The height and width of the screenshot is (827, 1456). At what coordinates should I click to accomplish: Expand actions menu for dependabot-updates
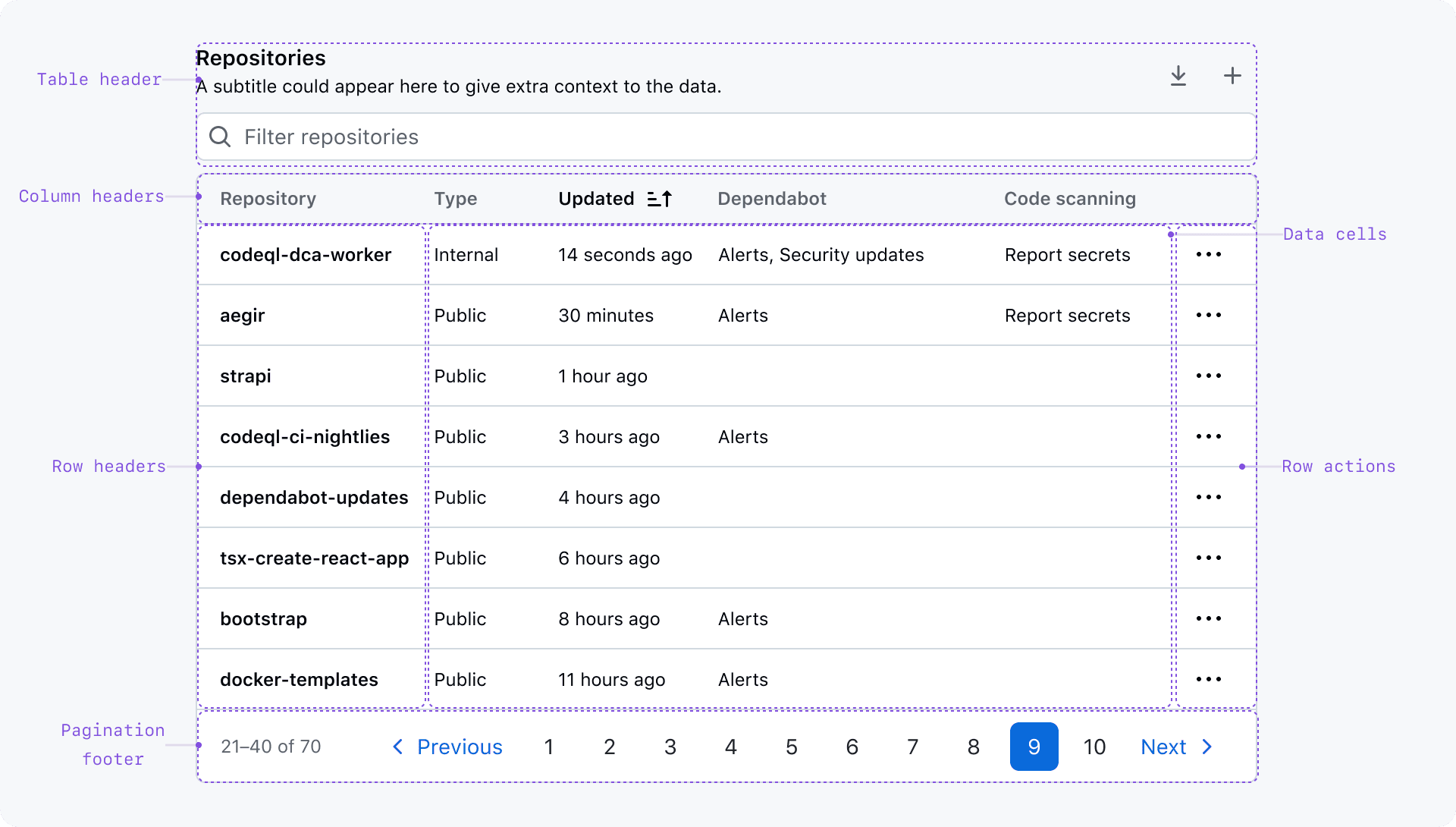coord(1208,498)
